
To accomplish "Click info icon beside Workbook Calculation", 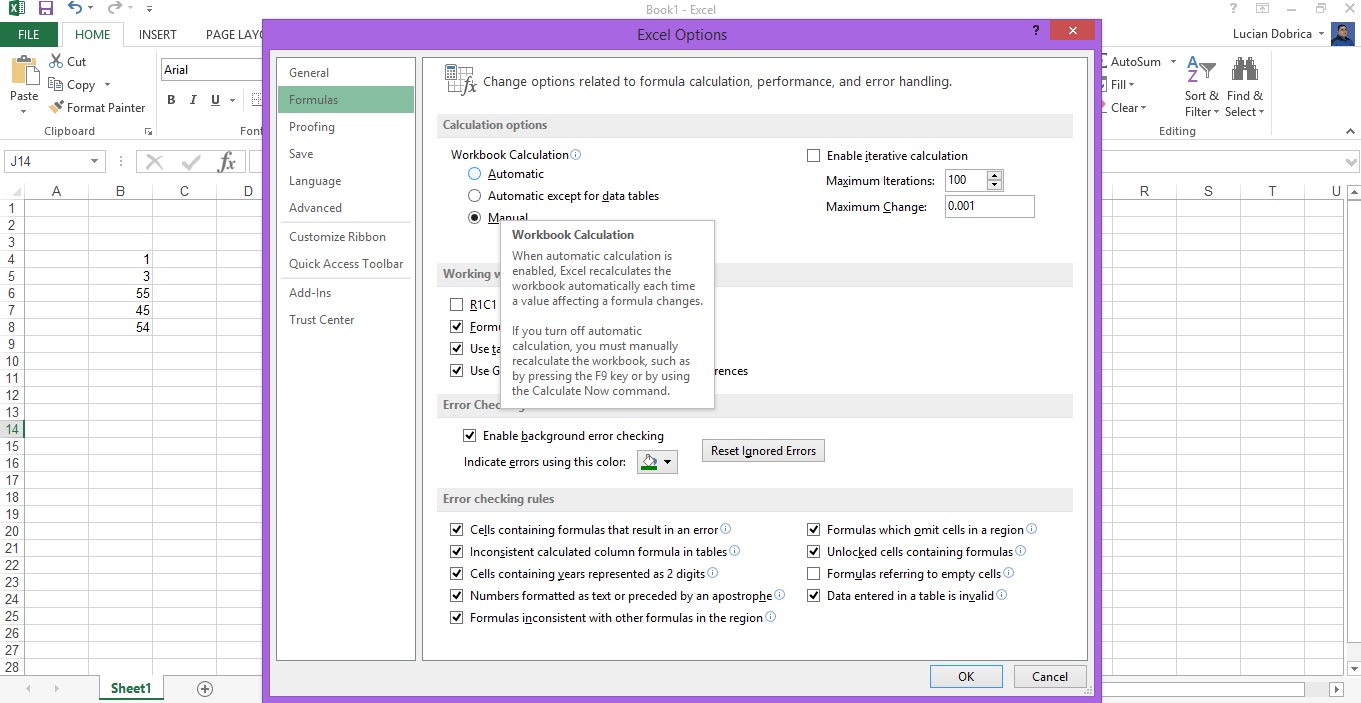I will point(575,155).
